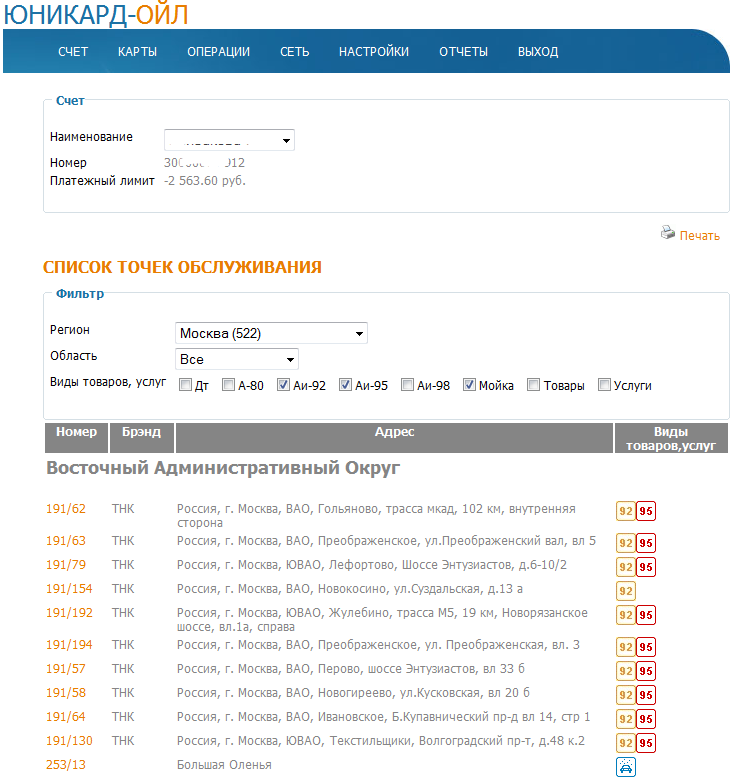Click the printer icon next to Печать

coord(668,233)
